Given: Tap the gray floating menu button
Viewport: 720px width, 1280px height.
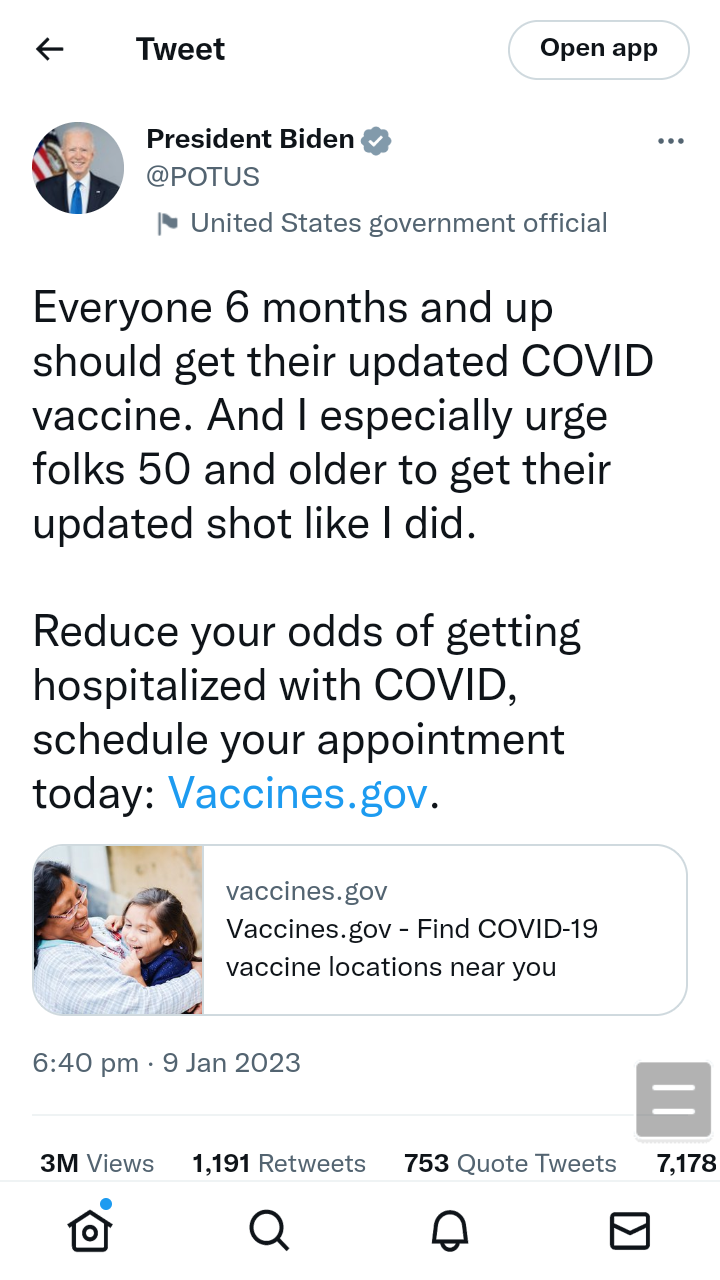Looking at the screenshot, I should 673,1099.
